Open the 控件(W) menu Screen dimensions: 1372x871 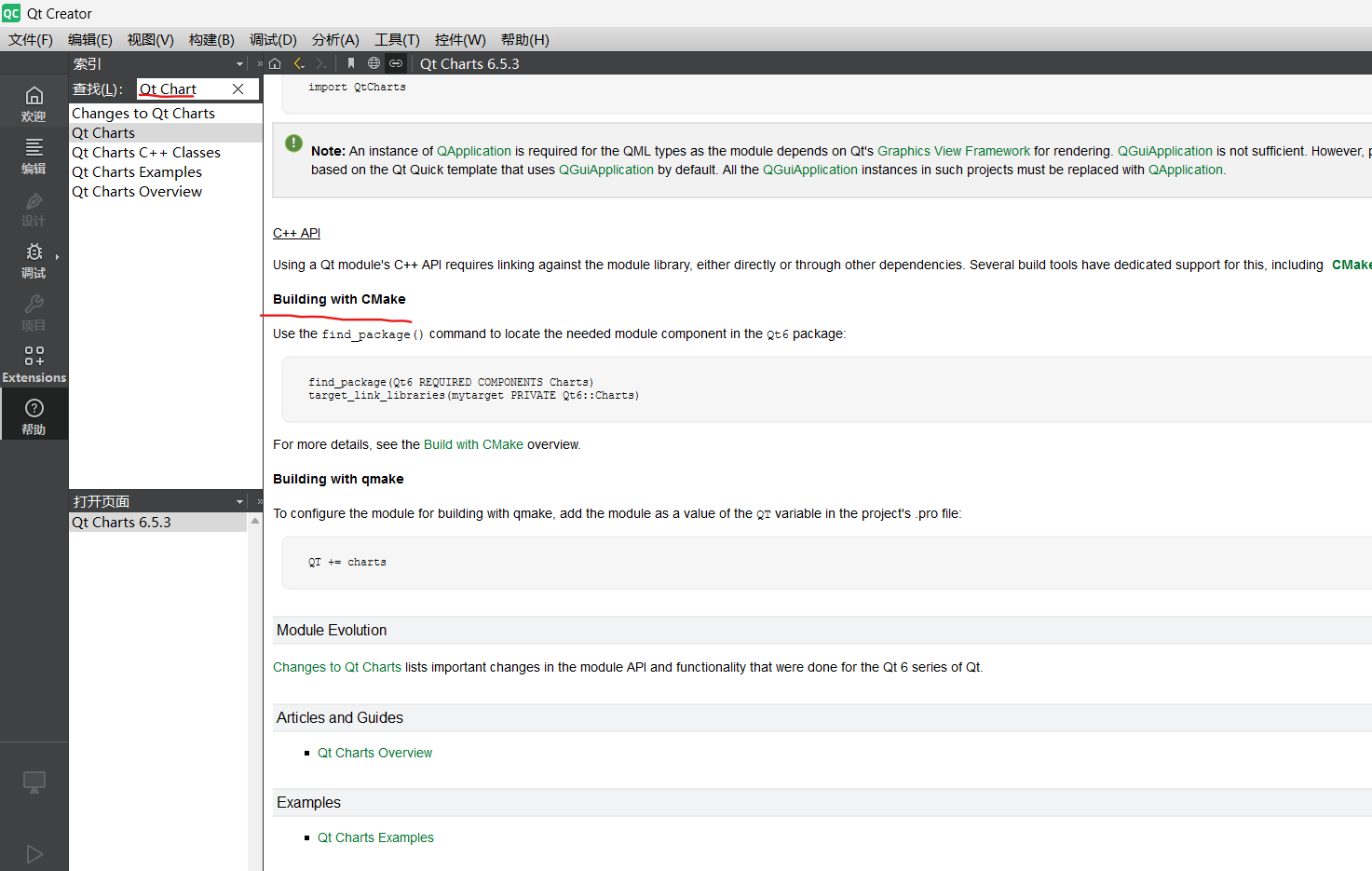[460, 40]
